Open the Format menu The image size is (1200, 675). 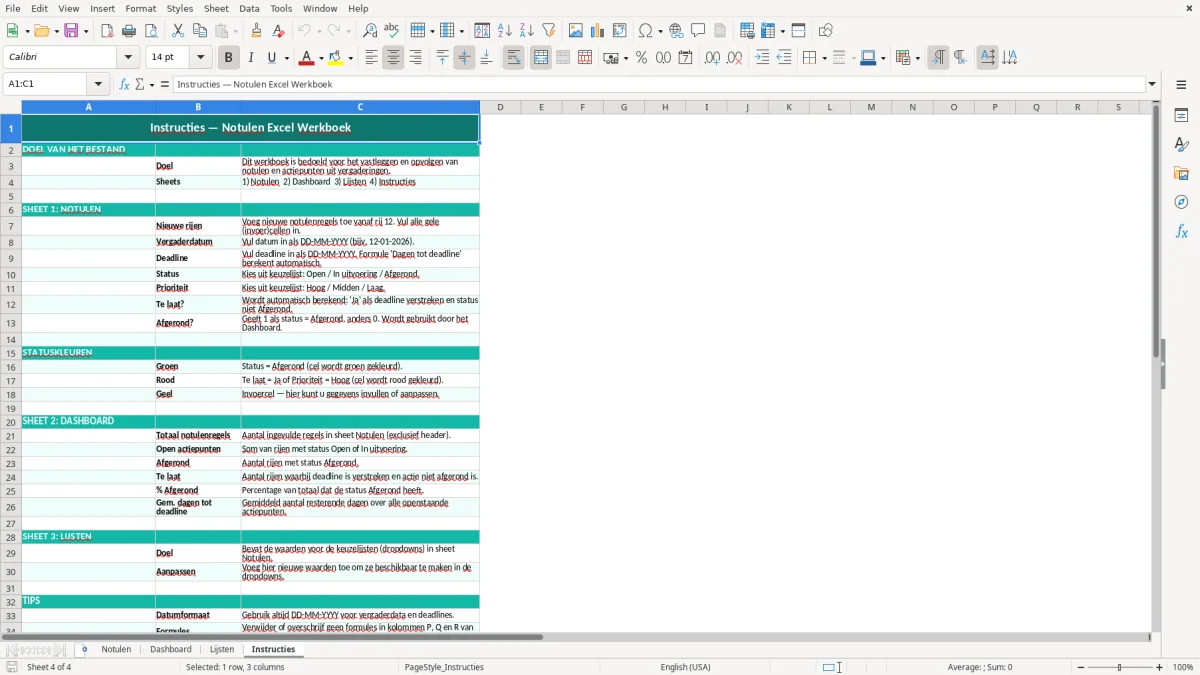(140, 8)
